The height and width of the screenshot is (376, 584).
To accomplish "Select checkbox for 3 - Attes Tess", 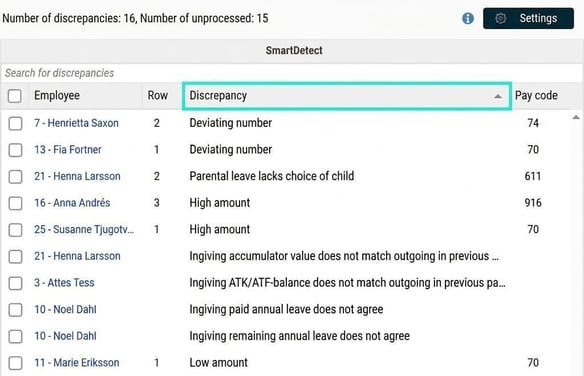I will pyautogui.click(x=15, y=283).
